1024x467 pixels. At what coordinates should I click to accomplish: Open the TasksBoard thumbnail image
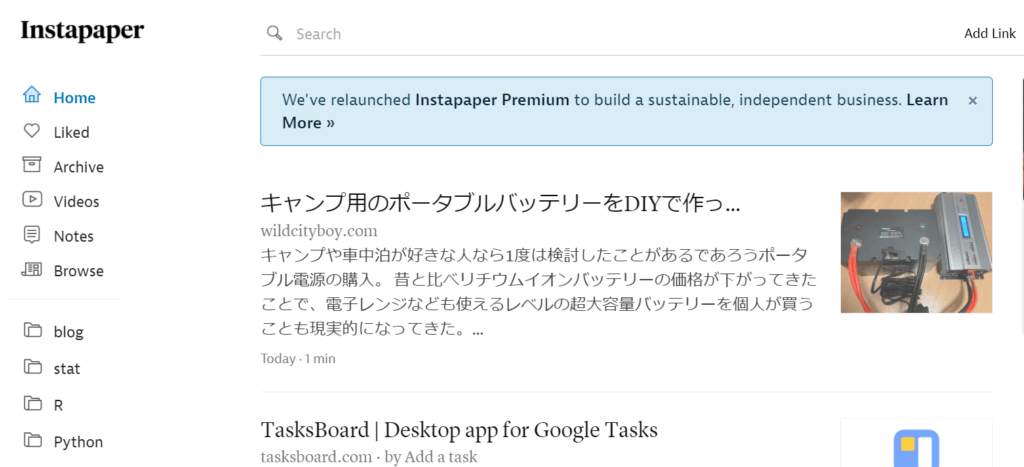pyautogui.click(x=916, y=443)
